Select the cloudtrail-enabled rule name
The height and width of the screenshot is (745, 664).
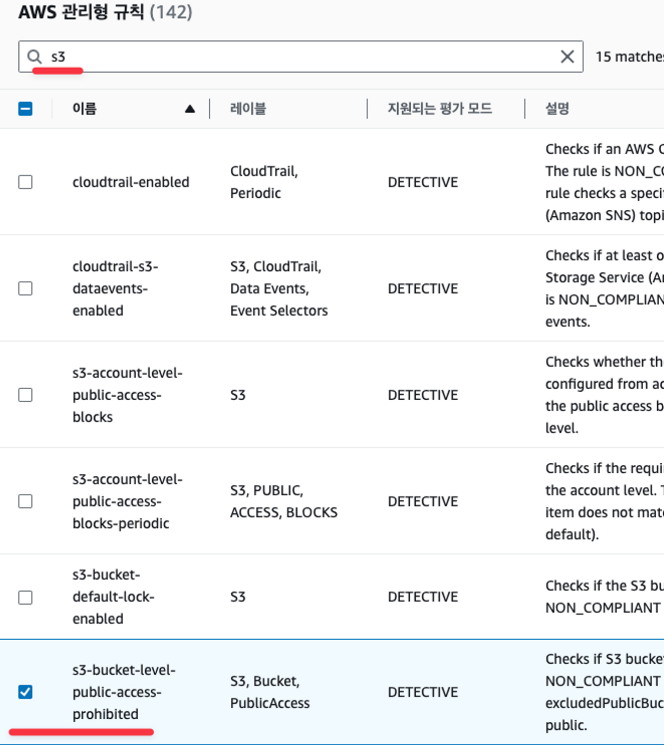(x=131, y=182)
